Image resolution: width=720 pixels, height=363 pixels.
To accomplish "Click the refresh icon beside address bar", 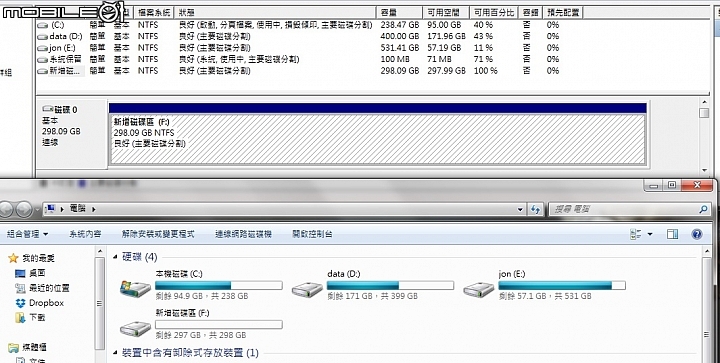I will coord(535,209).
